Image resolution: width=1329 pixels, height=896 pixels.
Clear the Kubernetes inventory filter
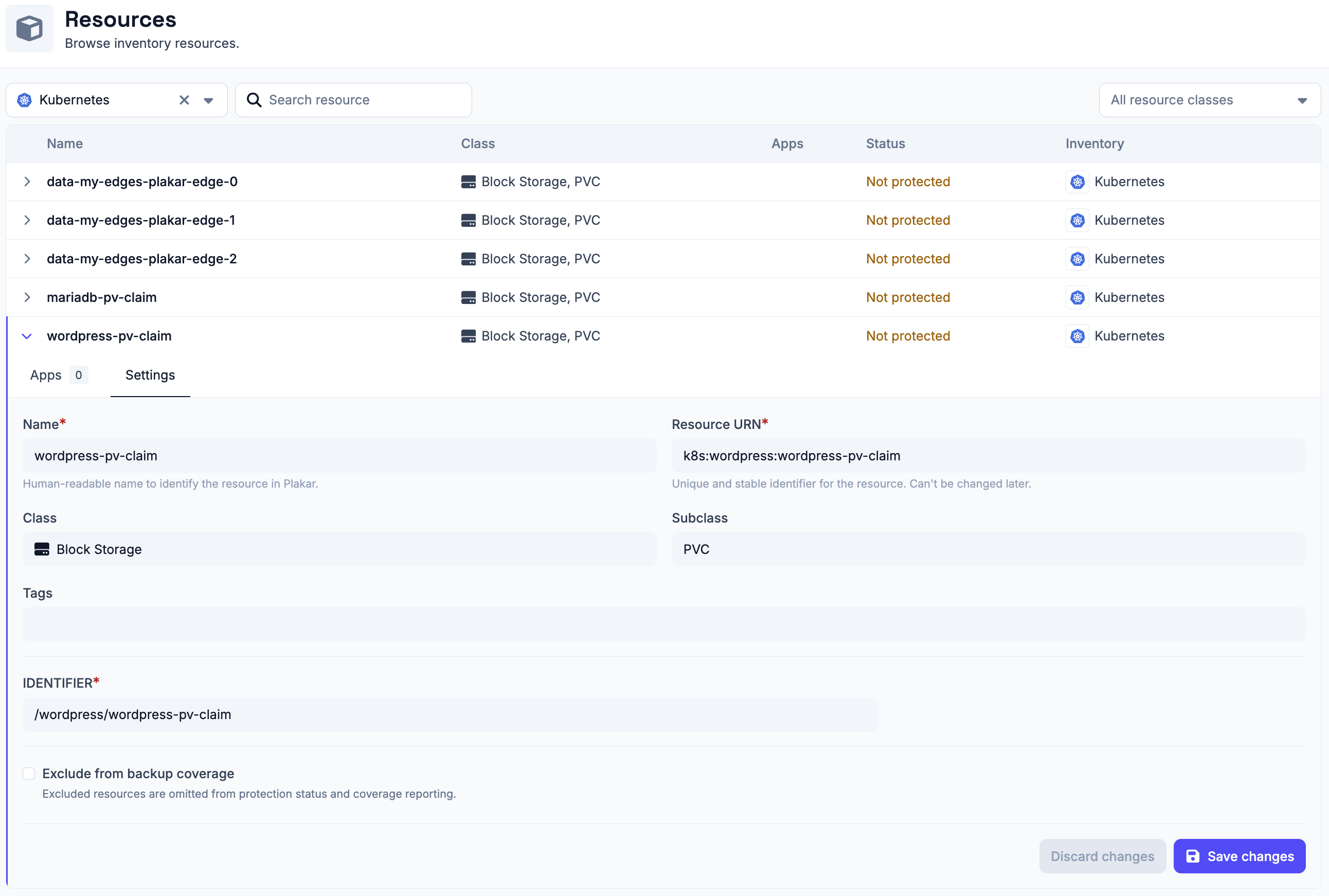click(184, 100)
